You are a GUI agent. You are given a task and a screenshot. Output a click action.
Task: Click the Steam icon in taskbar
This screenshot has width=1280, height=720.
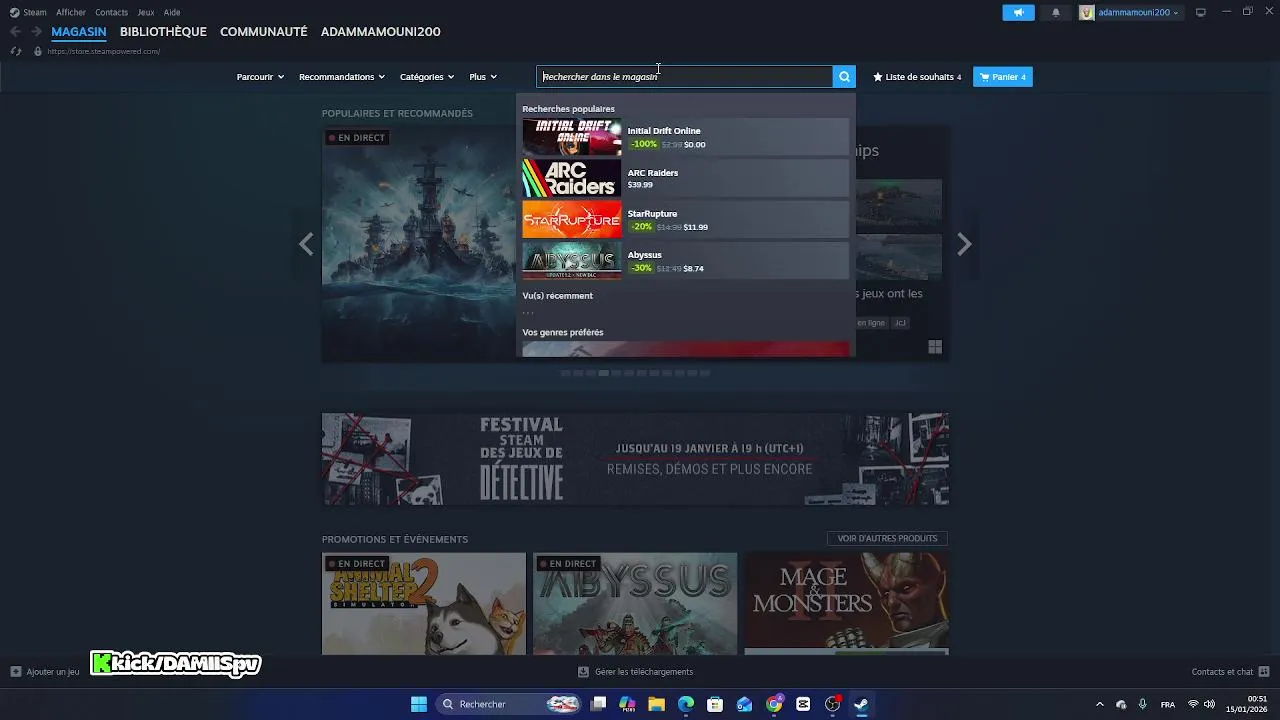[x=861, y=704]
